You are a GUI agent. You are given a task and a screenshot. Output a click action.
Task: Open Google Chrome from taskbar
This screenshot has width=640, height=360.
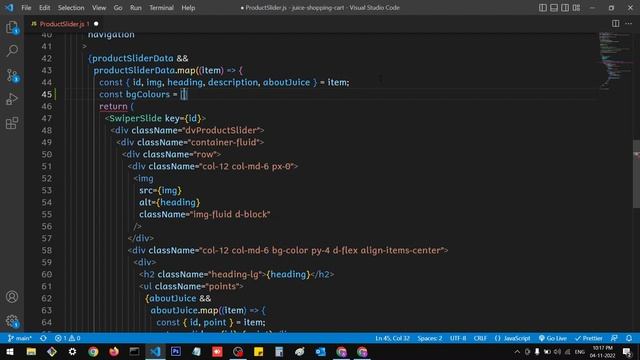93,351
